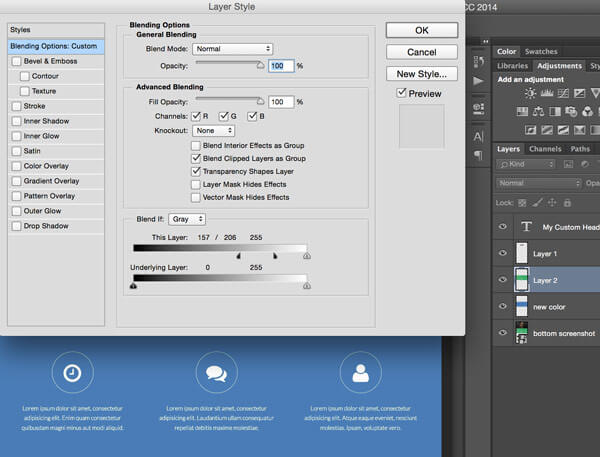
Task: Enable Inner Shadow checkbox
Action: (16, 121)
